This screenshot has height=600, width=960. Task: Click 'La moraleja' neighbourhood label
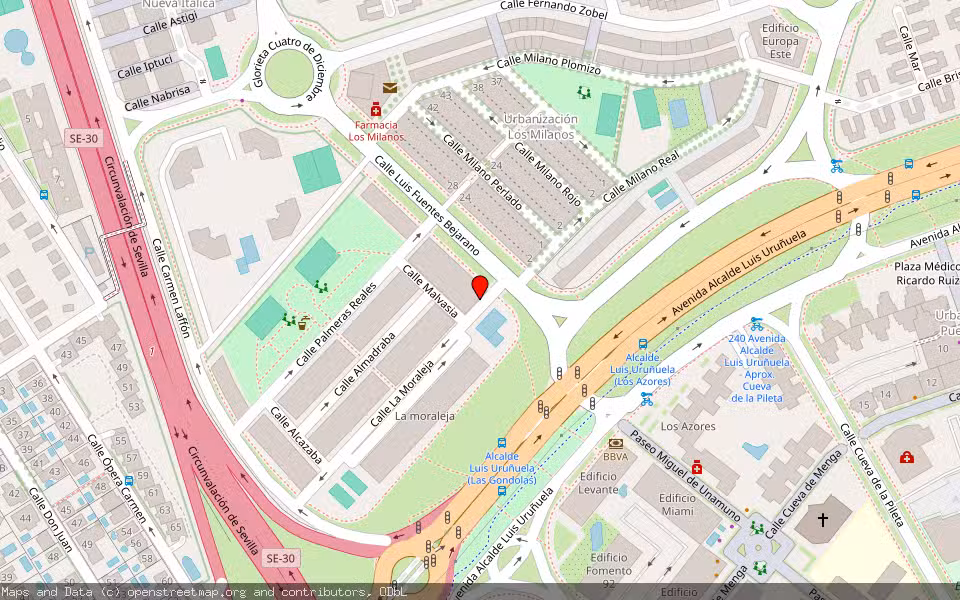pos(425,416)
